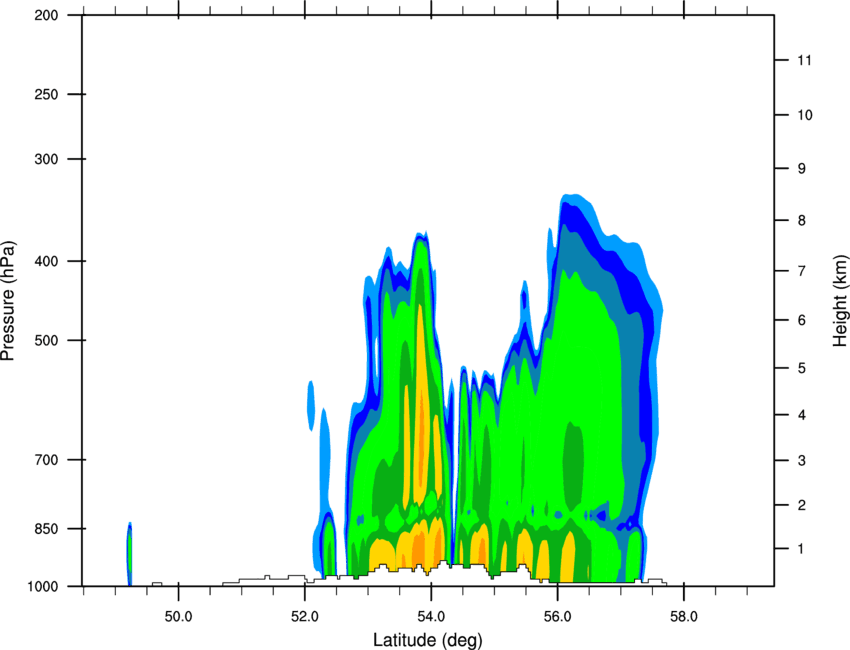Pick the 2 km height label
Viewport: 850px width, 650px height.
[802, 505]
